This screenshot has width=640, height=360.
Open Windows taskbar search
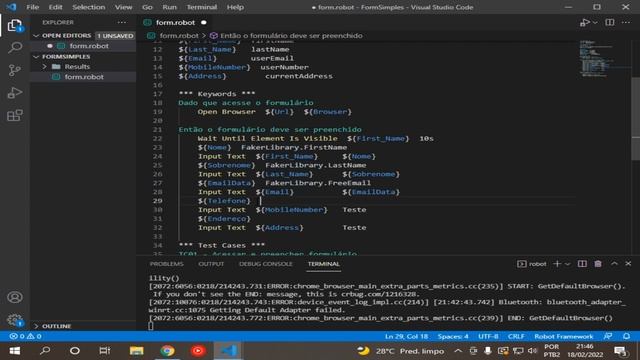click(x=45, y=351)
